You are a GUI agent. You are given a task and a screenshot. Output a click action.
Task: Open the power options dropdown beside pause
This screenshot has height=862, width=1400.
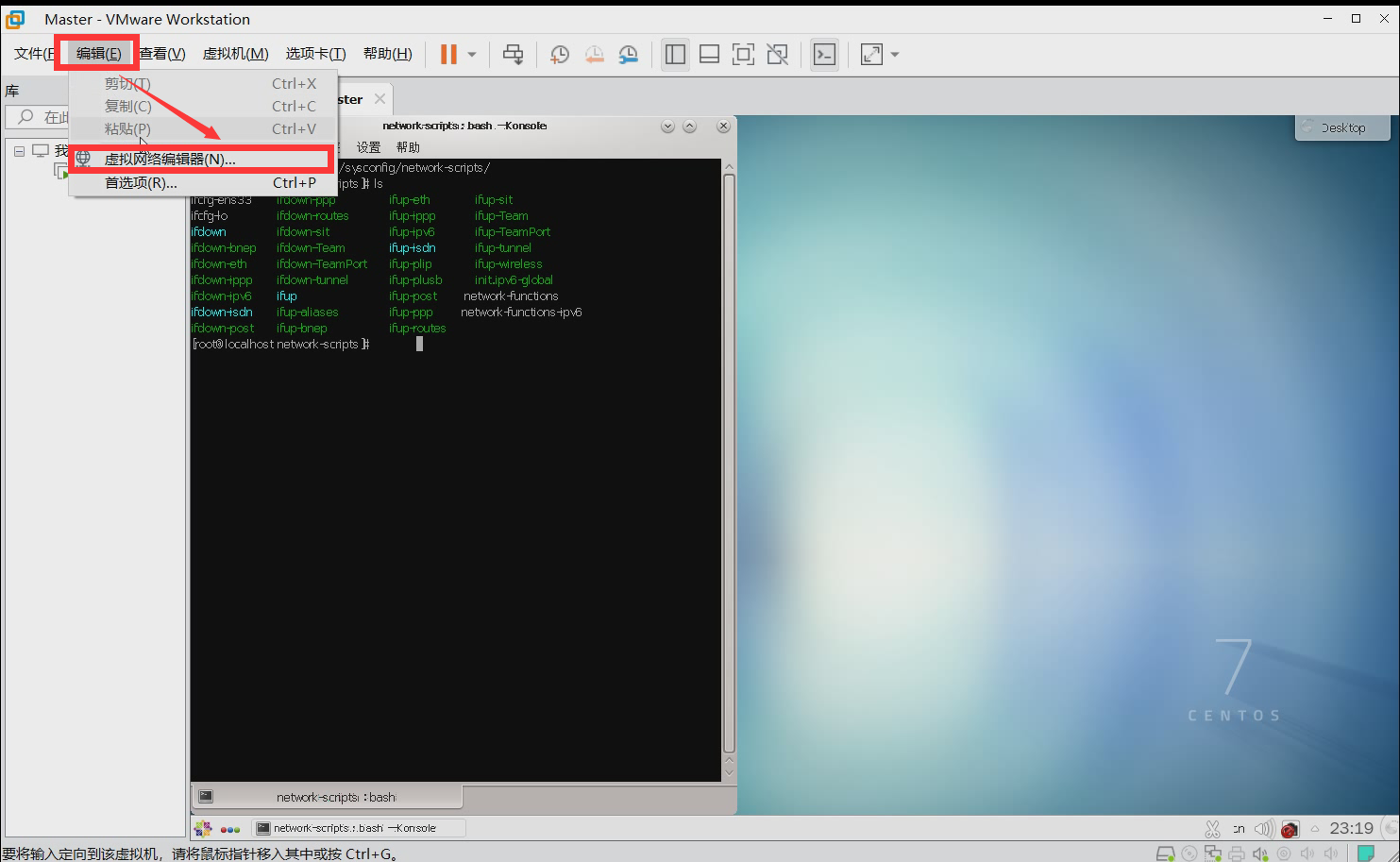pyautogui.click(x=472, y=55)
